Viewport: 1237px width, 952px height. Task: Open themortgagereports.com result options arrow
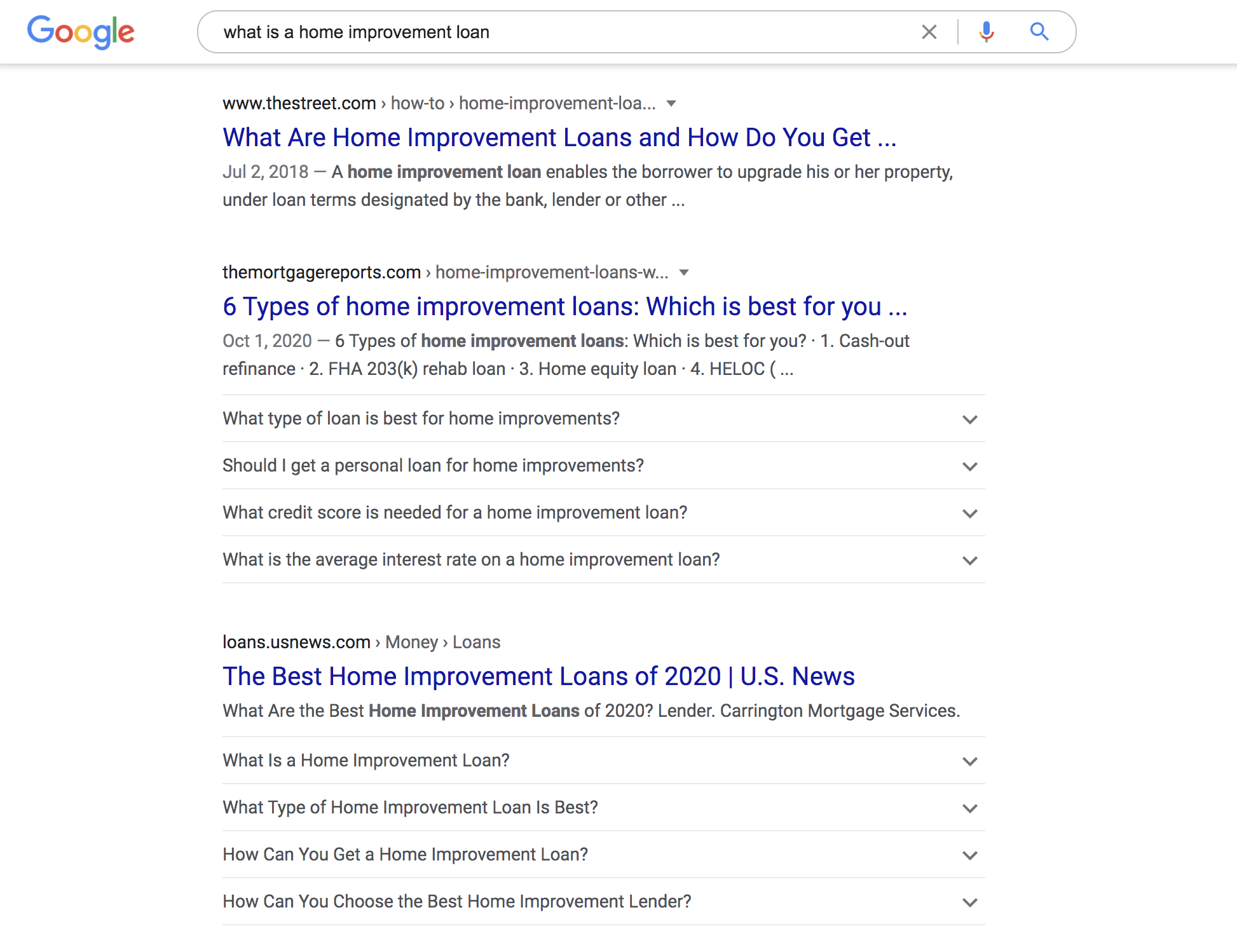(684, 273)
